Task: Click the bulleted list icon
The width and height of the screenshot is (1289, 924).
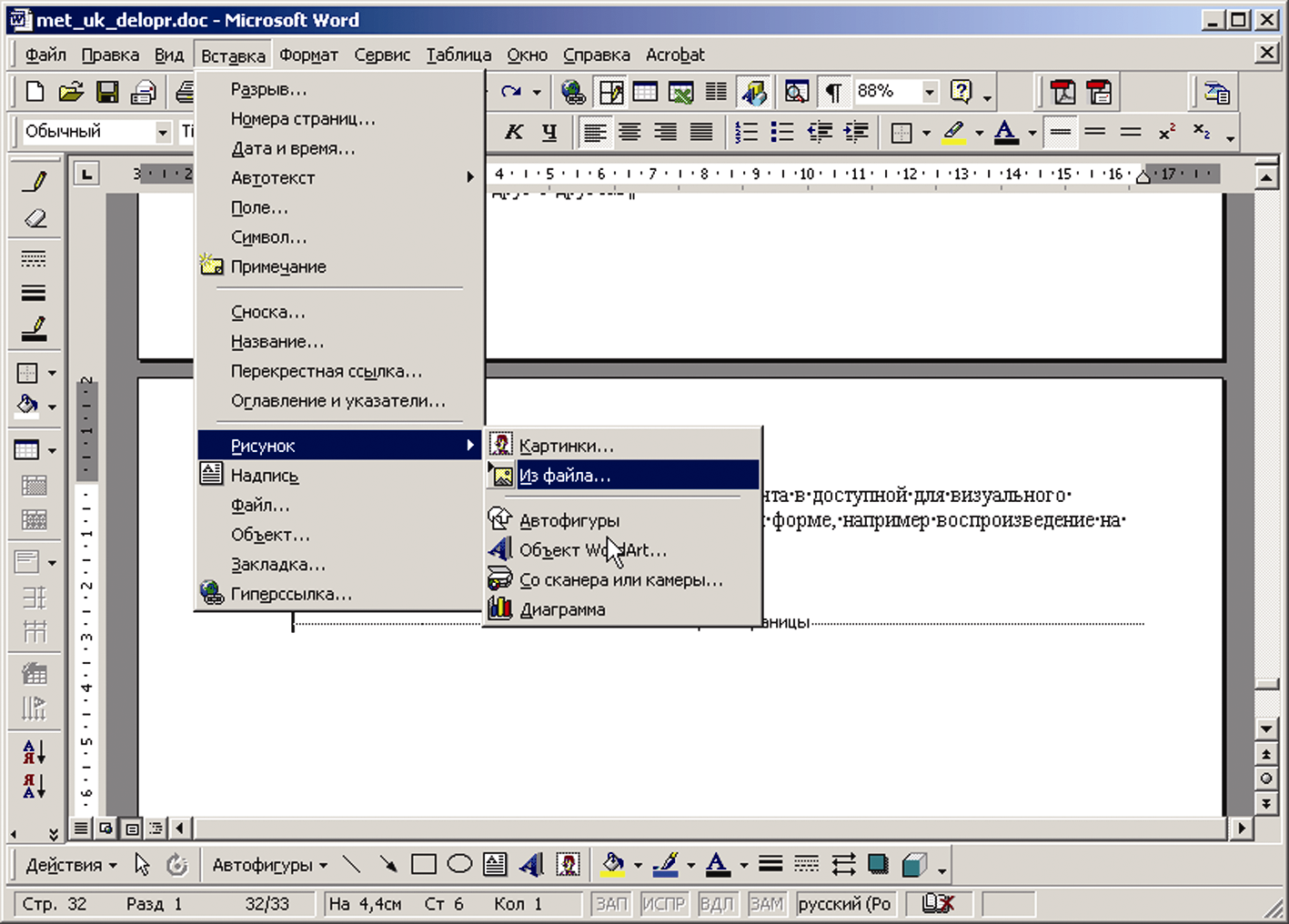Action: click(x=782, y=133)
